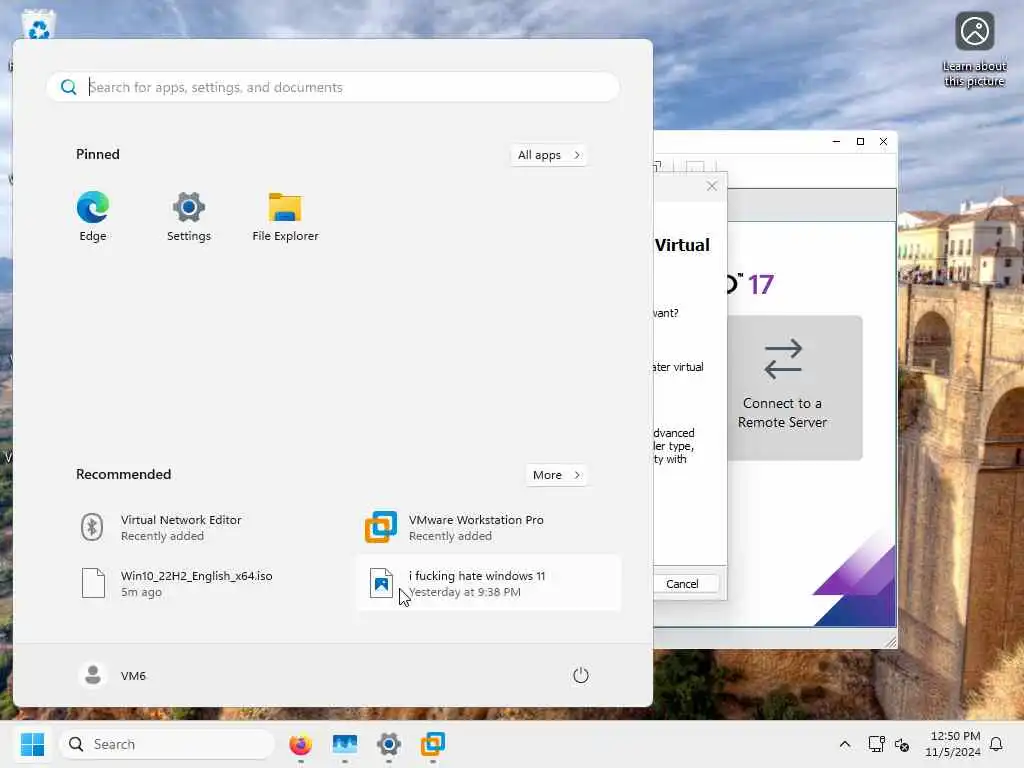Image resolution: width=1024 pixels, height=768 pixels.
Task: Open the VM6 user account menu
Action: (112, 675)
